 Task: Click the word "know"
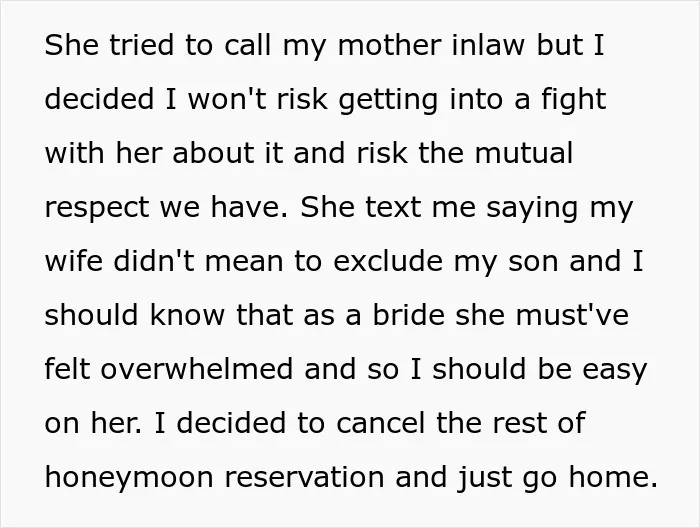[x=187, y=315]
